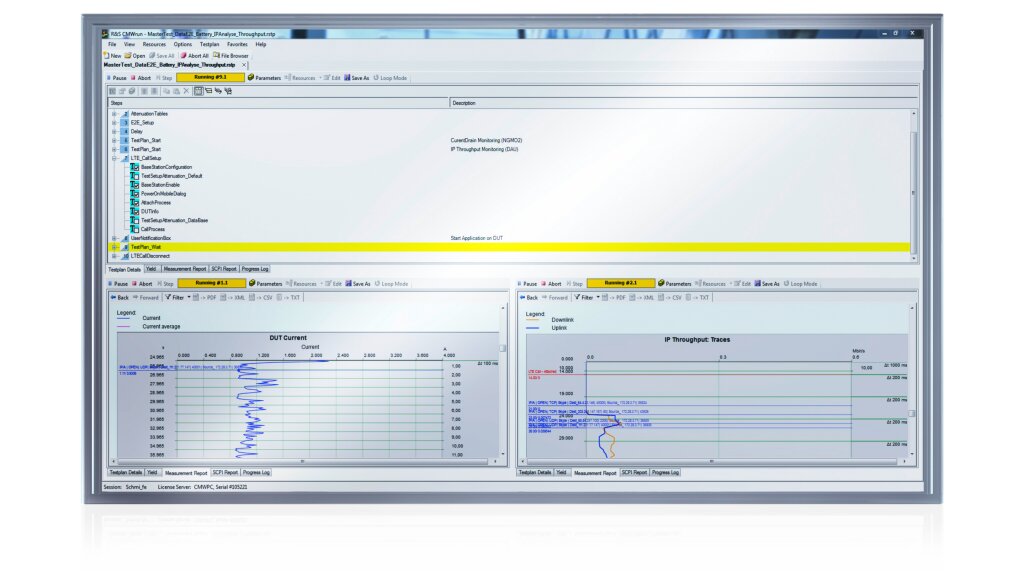Screen dimensions: 1024x576
Task: Click the New toolbar icon
Action: 106,56
